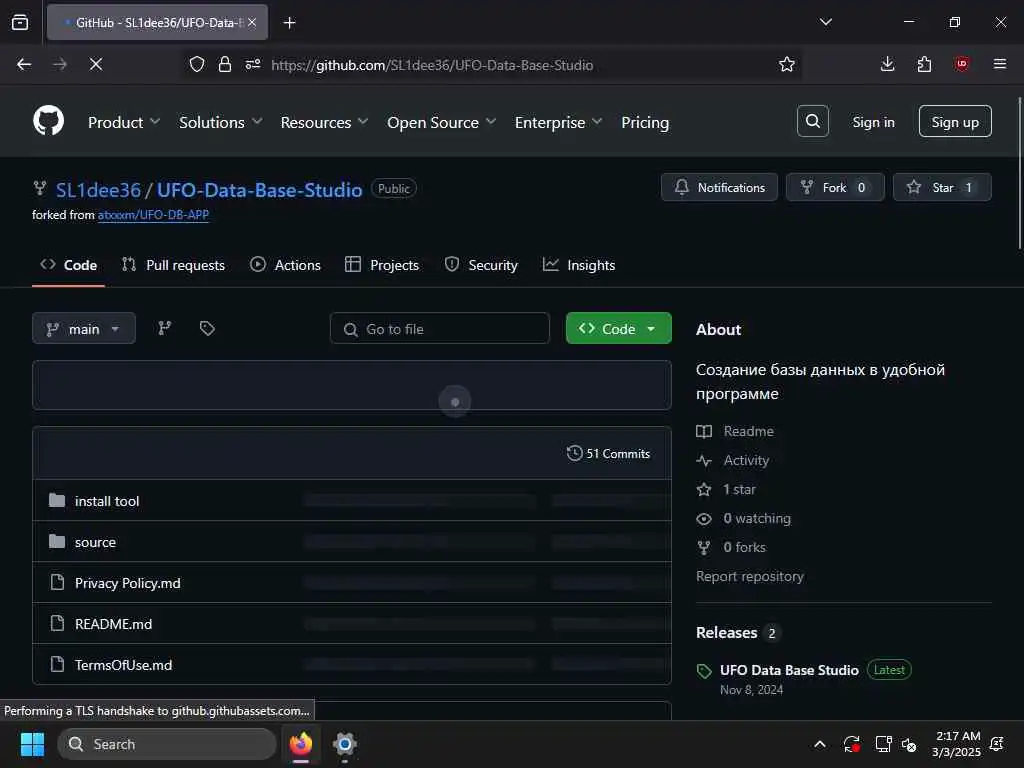The width and height of the screenshot is (1024, 768).
Task: Open the source folder
Action: pyautogui.click(x=95, y=542)
